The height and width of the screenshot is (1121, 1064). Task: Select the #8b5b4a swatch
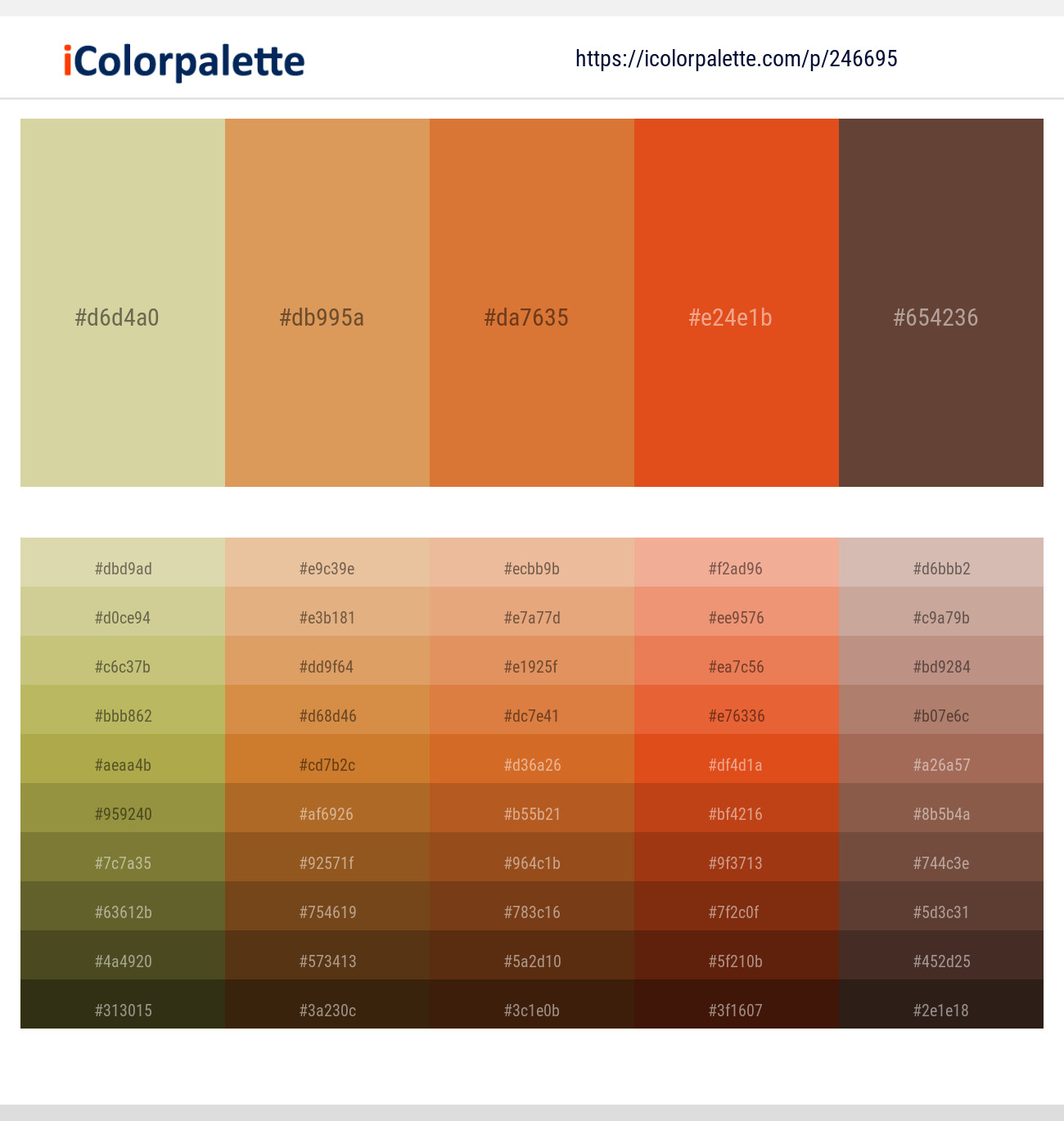940,814
